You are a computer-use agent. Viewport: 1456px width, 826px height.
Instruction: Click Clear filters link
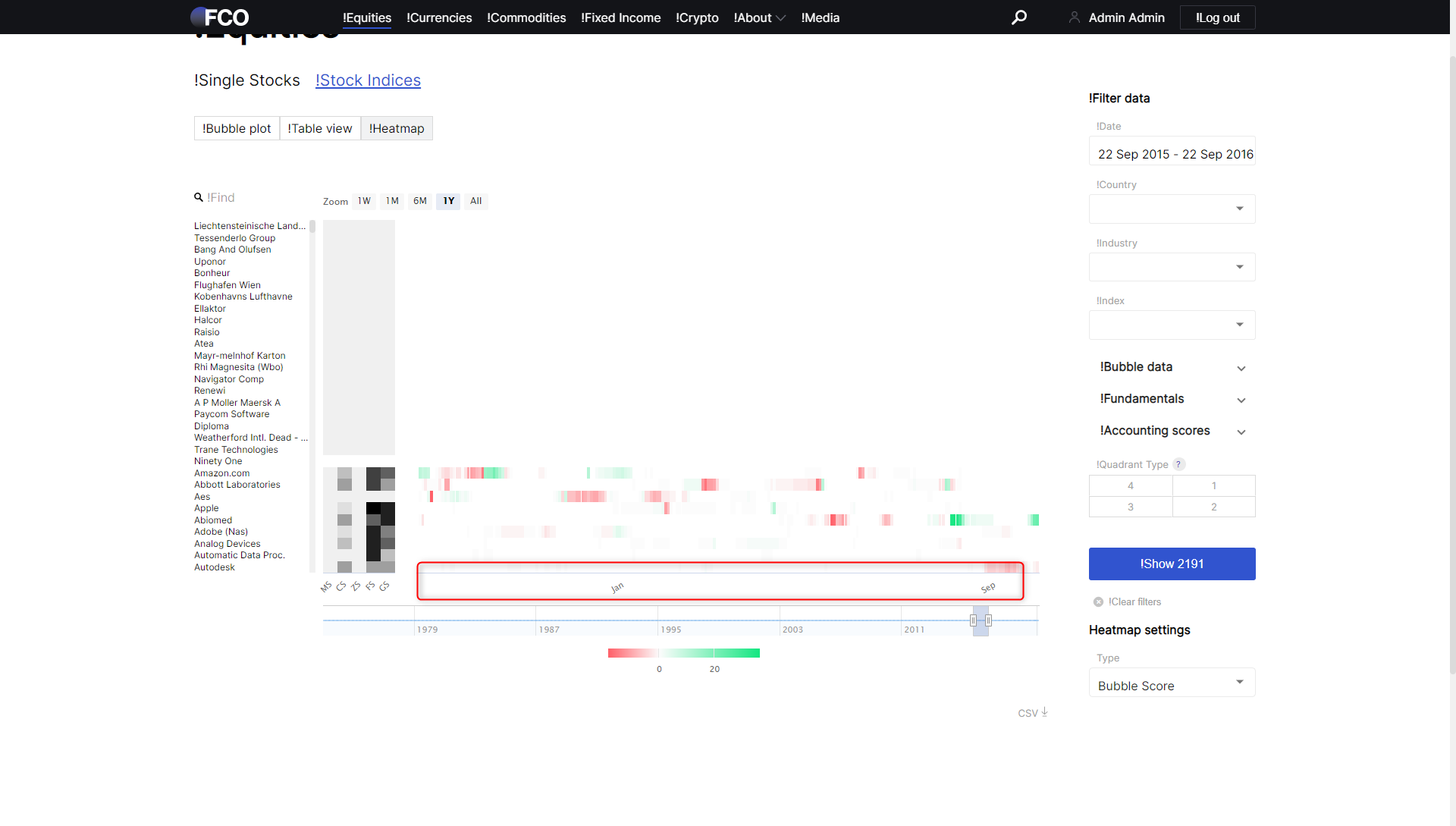[1134, 601]
